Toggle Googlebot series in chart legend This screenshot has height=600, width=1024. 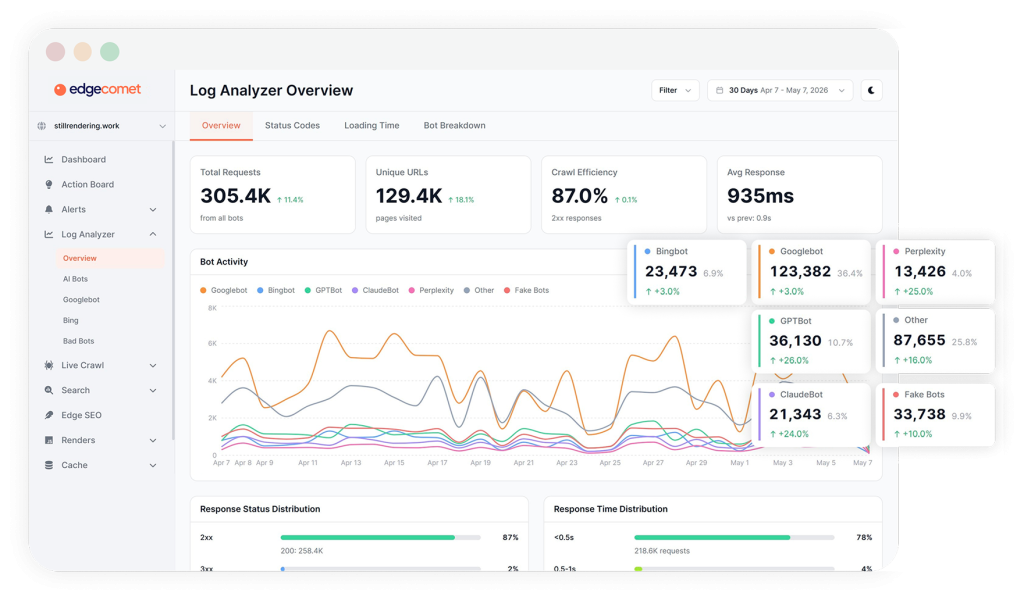pyautogui.click(x=224, y=291)
